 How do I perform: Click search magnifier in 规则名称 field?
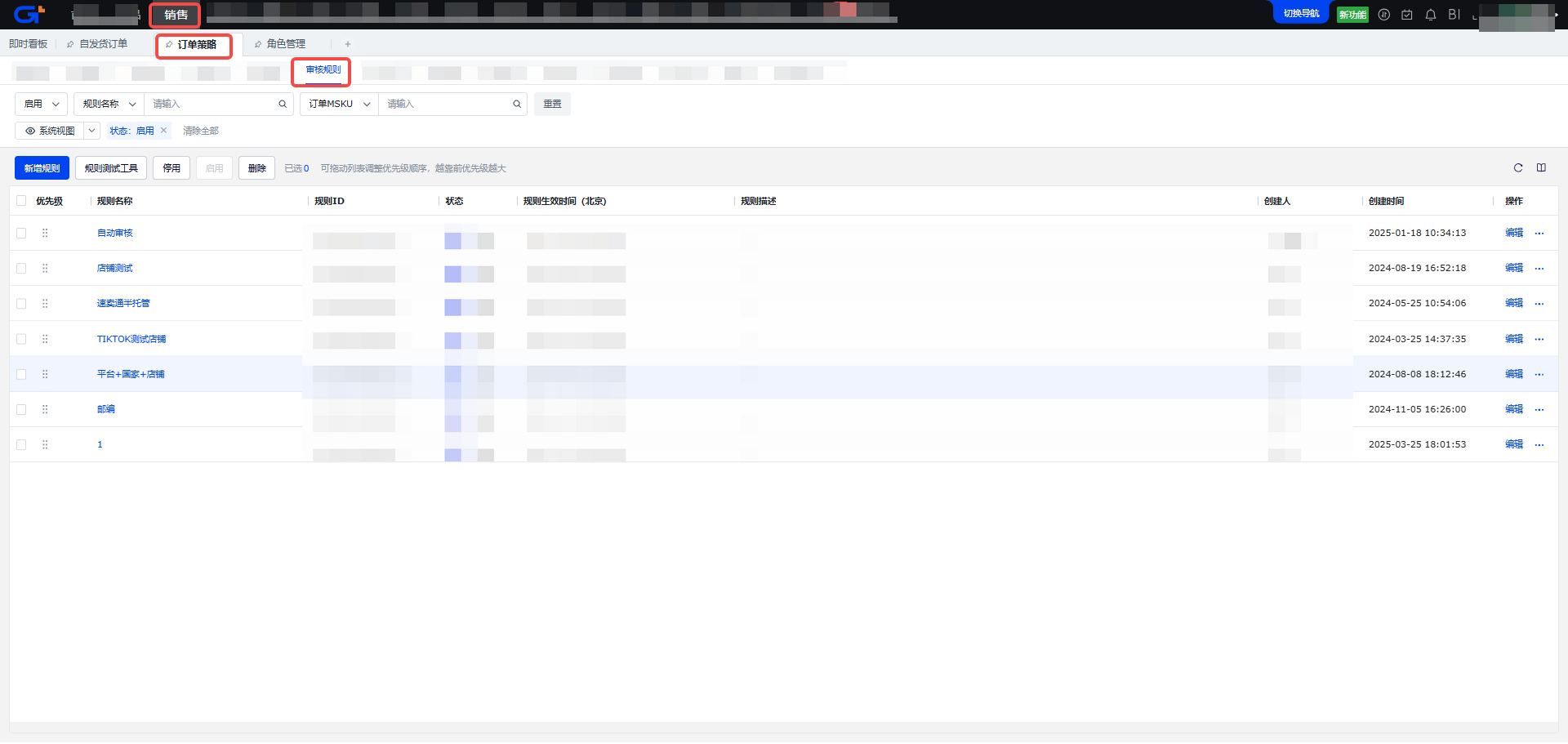283,104
